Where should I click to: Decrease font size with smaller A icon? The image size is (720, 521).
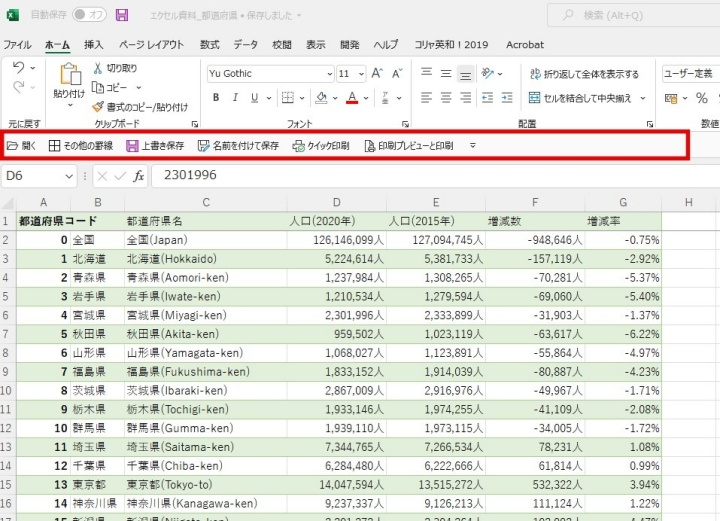tap(397, 73)
